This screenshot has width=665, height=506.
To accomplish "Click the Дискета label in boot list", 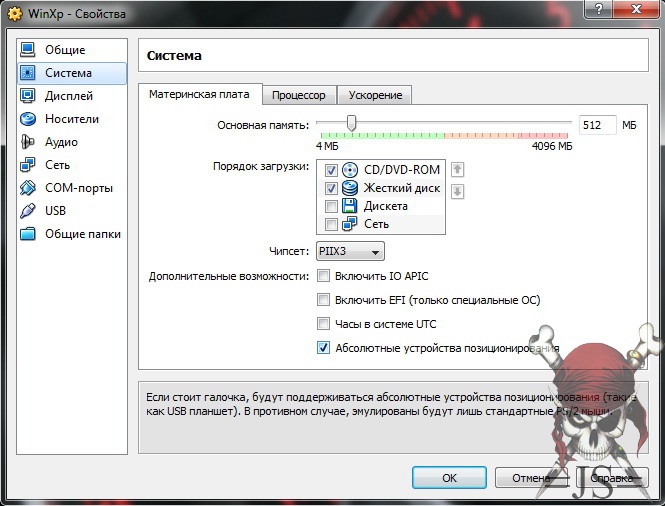I will click(x=386, y=206).
